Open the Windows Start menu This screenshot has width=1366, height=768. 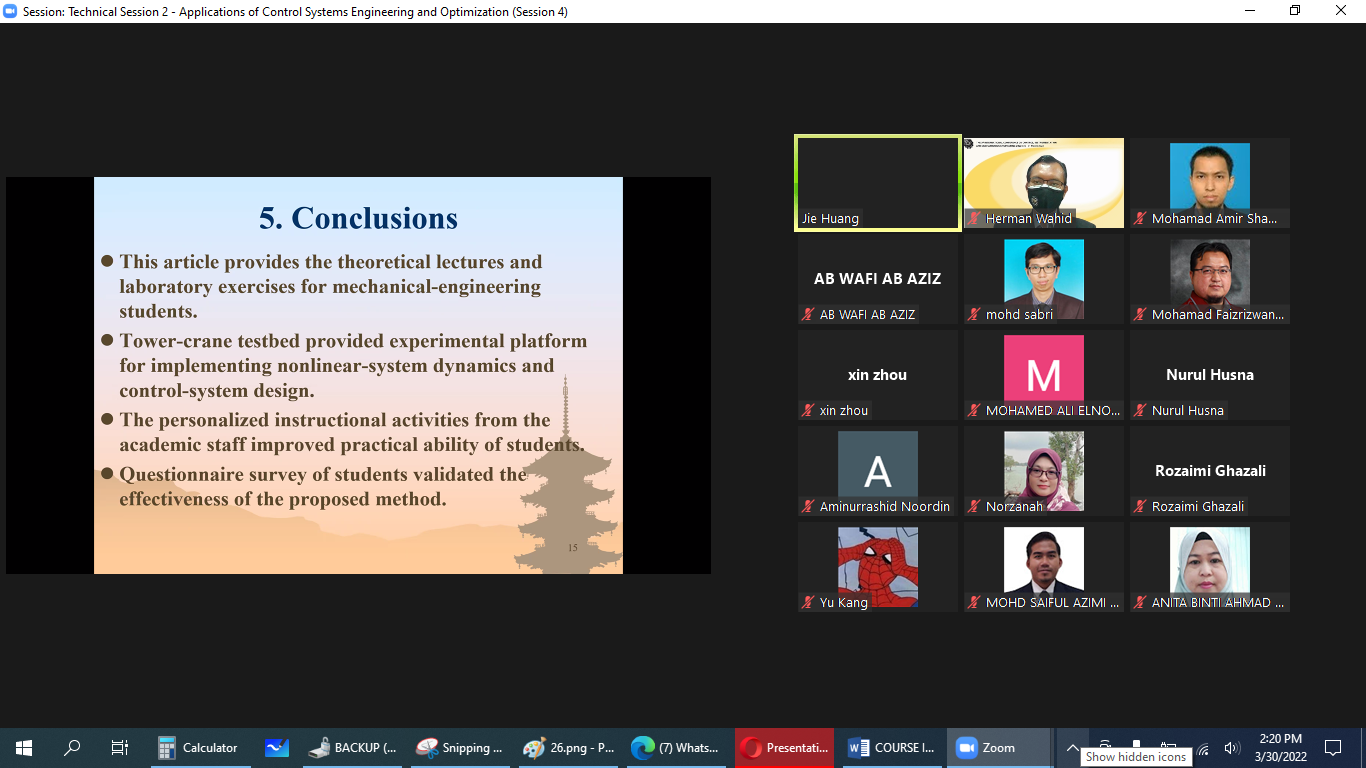coord(24,748)
